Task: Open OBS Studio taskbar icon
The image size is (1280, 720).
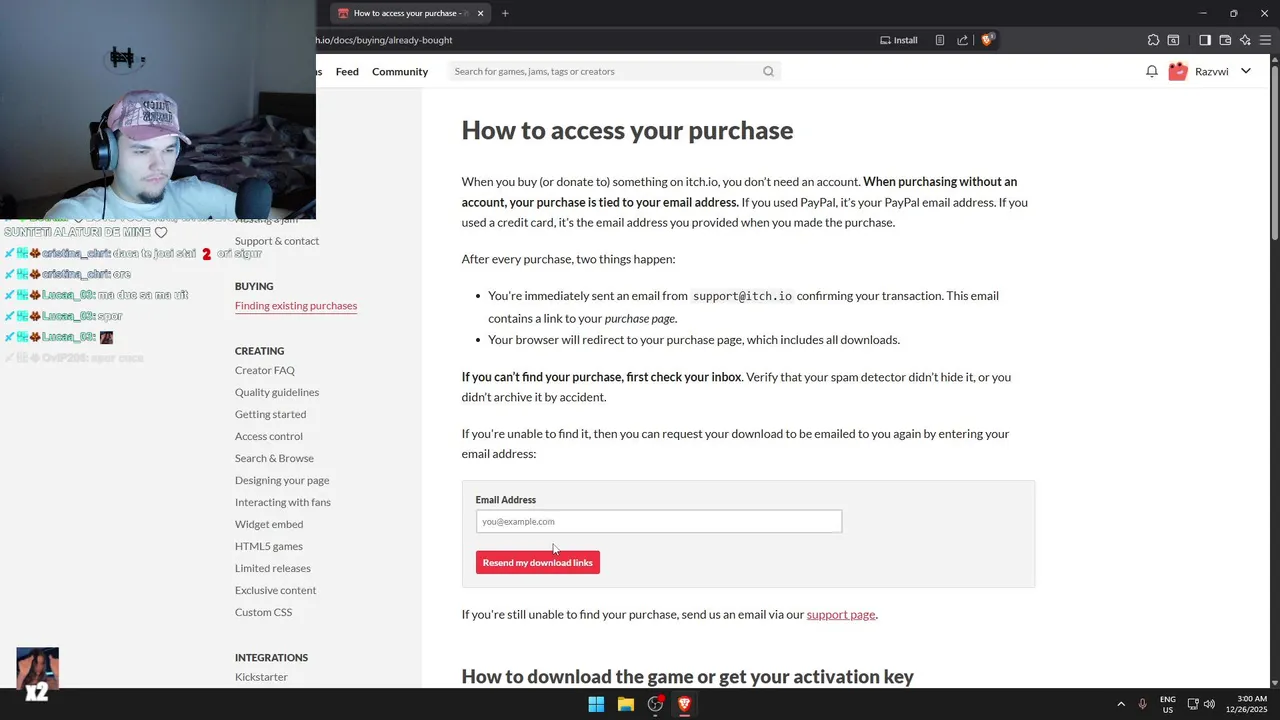Action: tap(655, 704)
